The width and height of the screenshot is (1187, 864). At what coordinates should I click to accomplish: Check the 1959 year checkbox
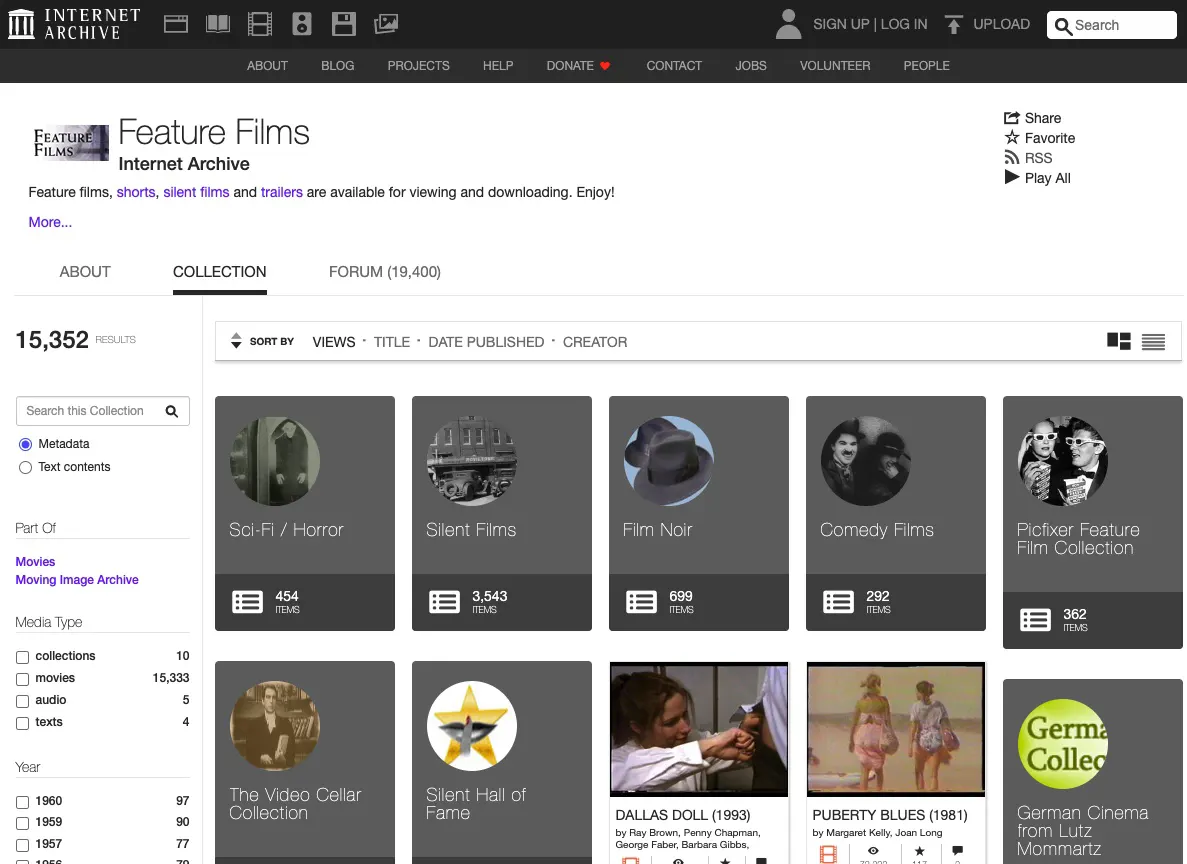(23, 823)
